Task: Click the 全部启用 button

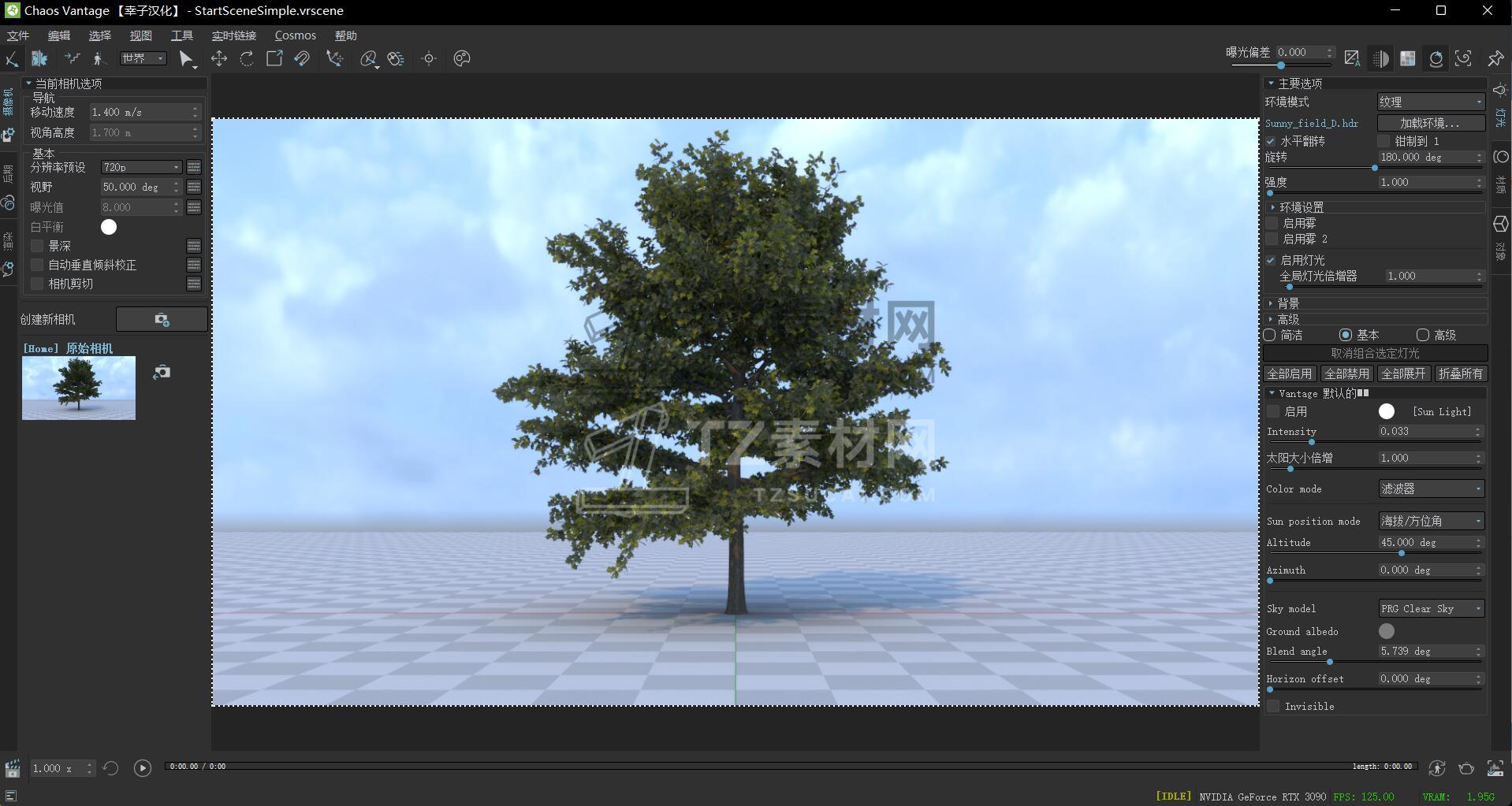Action: [1290, 373]
